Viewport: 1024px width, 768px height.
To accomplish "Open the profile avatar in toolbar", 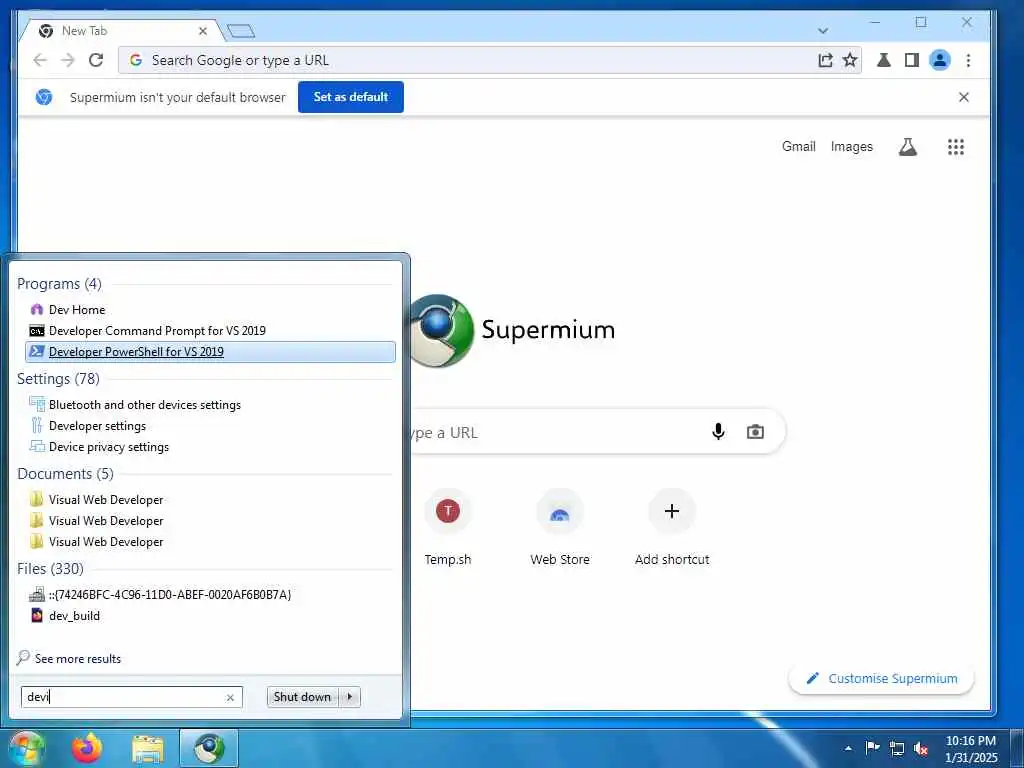I will click(x=940, y=60).
